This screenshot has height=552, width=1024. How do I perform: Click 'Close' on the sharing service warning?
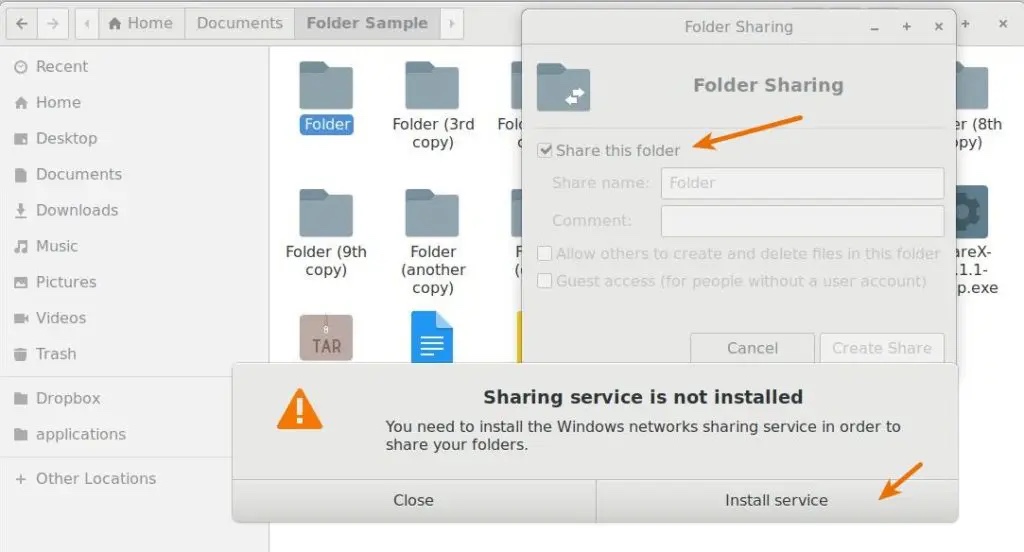point(413,500)
